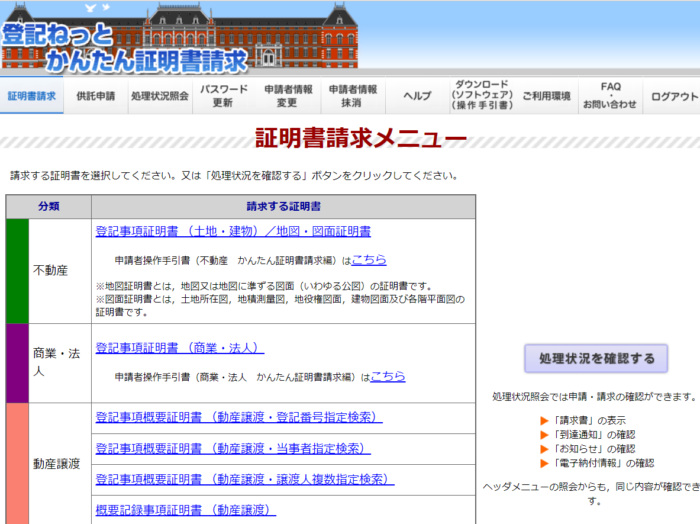Select 供託申請 in the header menu
Screen dimensions: 700x524
[95, 97]
